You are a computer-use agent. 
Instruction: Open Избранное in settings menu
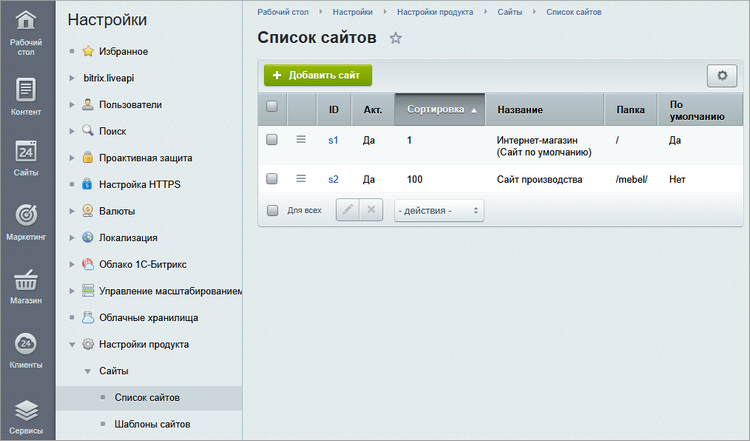point(124,51)
